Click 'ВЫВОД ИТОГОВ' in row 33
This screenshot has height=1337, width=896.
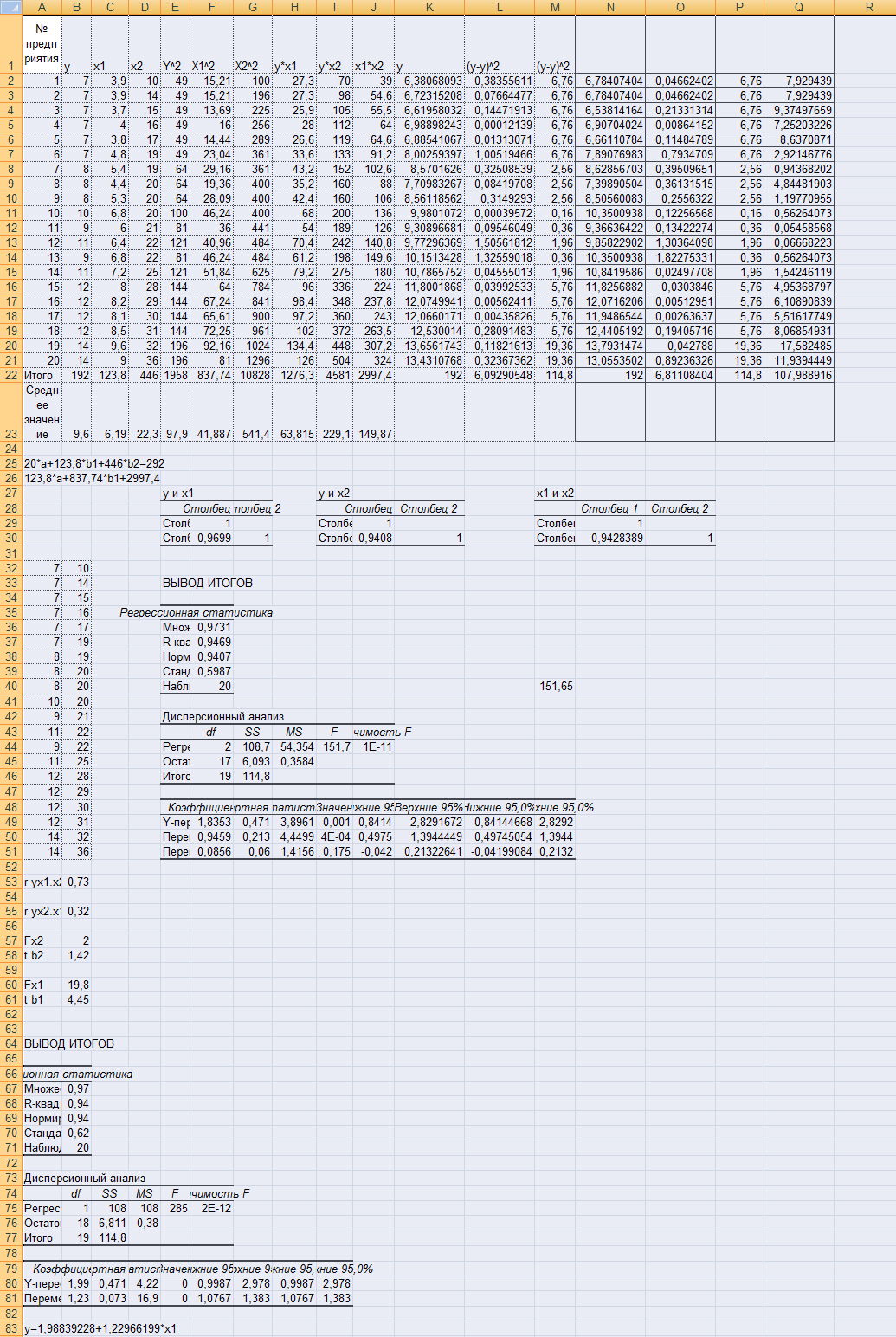(208, 583)
